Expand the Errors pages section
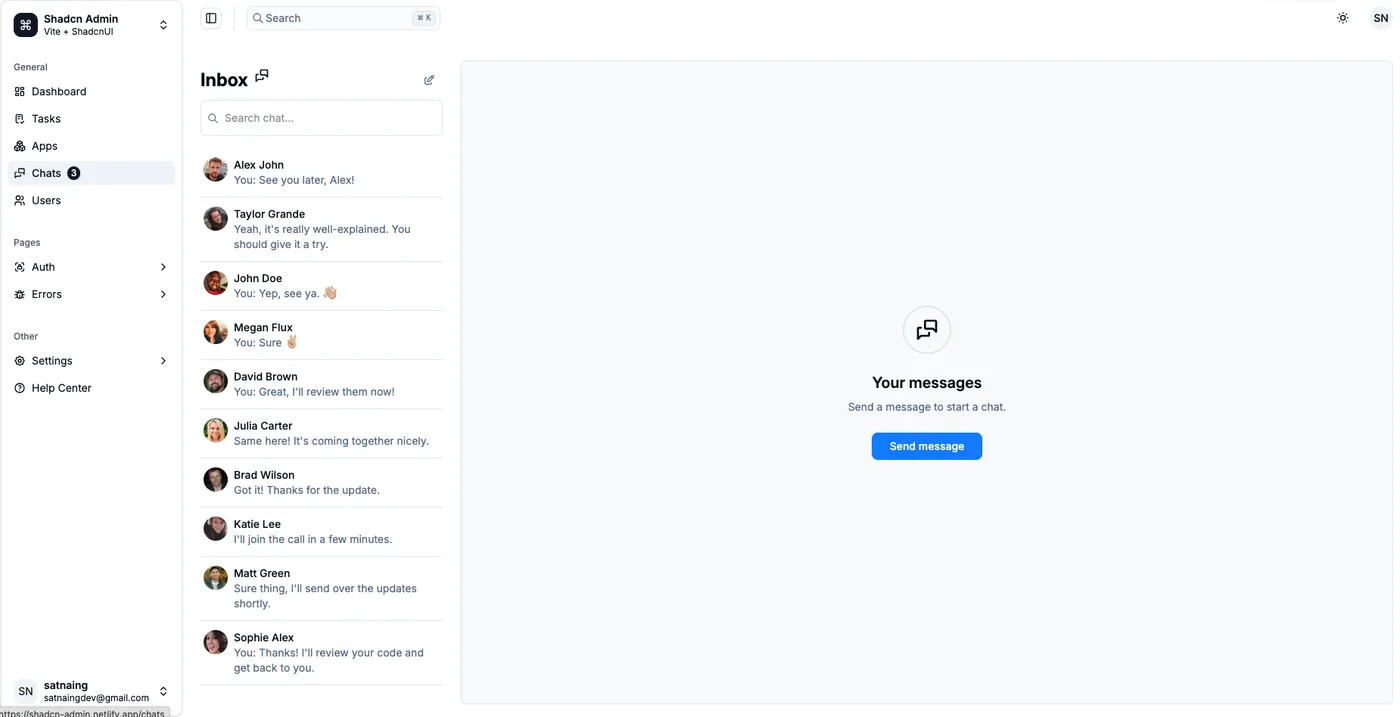Viewport: 1400px width, 717px height. click(91, 294)
